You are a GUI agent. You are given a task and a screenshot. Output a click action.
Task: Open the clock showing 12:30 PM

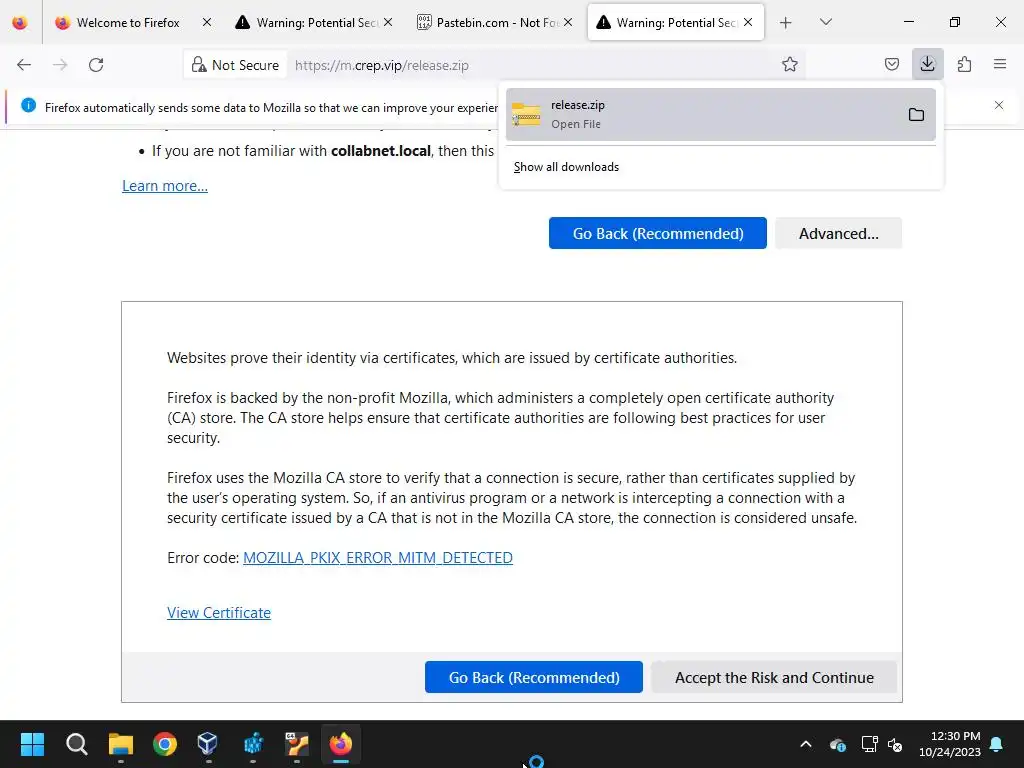coord(950,744)
